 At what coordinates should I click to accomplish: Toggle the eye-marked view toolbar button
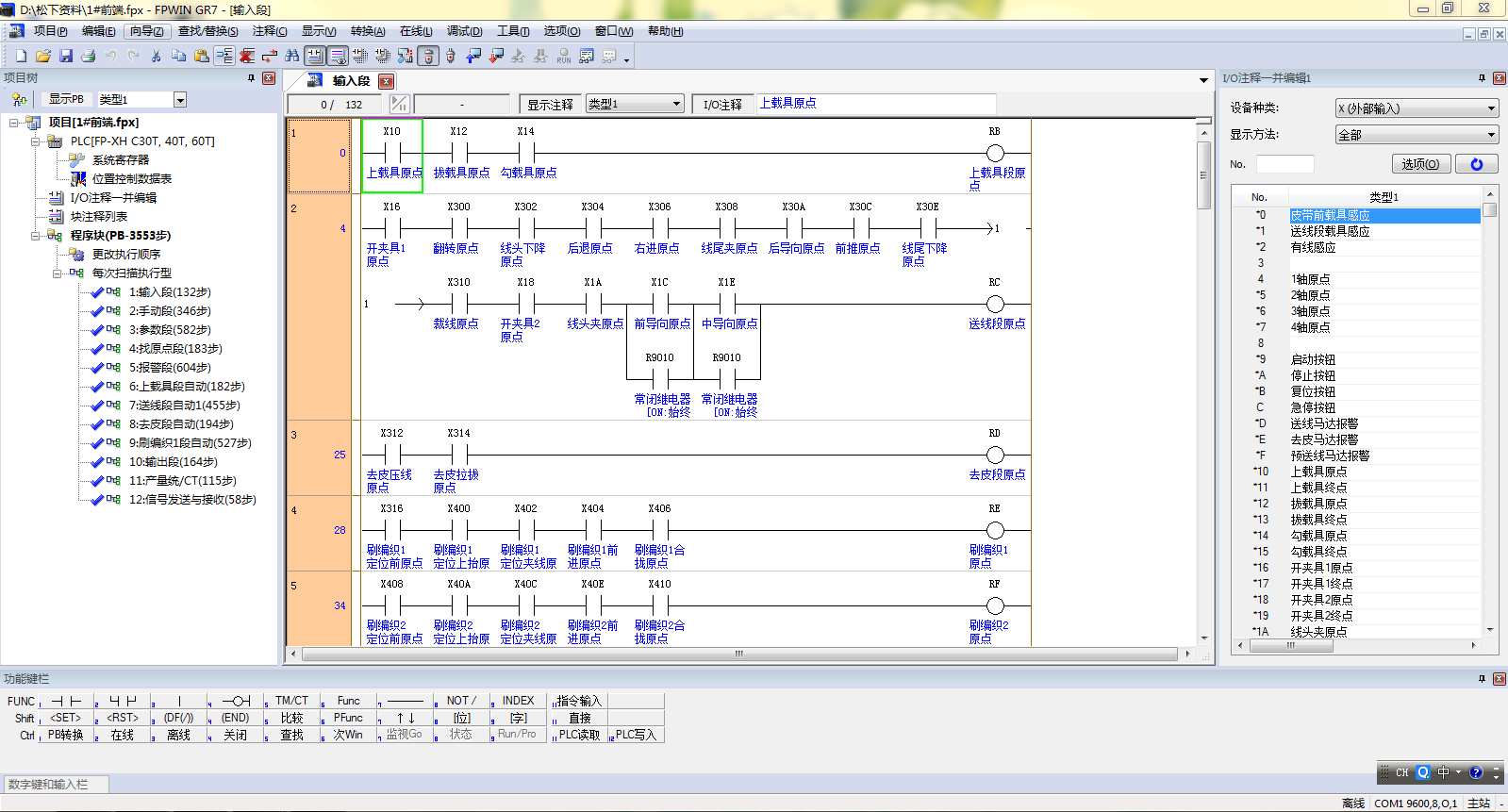tap(338, 57)
